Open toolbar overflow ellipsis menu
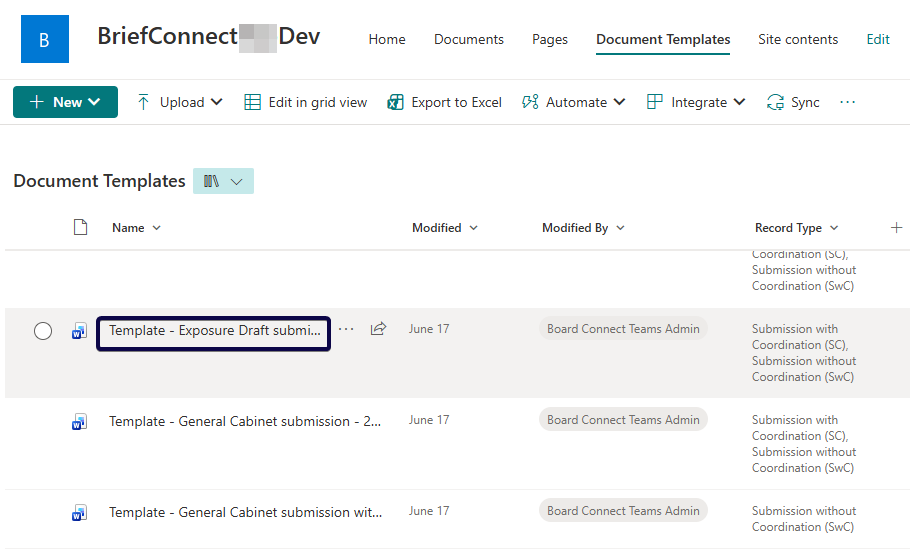 click(848, 102)
